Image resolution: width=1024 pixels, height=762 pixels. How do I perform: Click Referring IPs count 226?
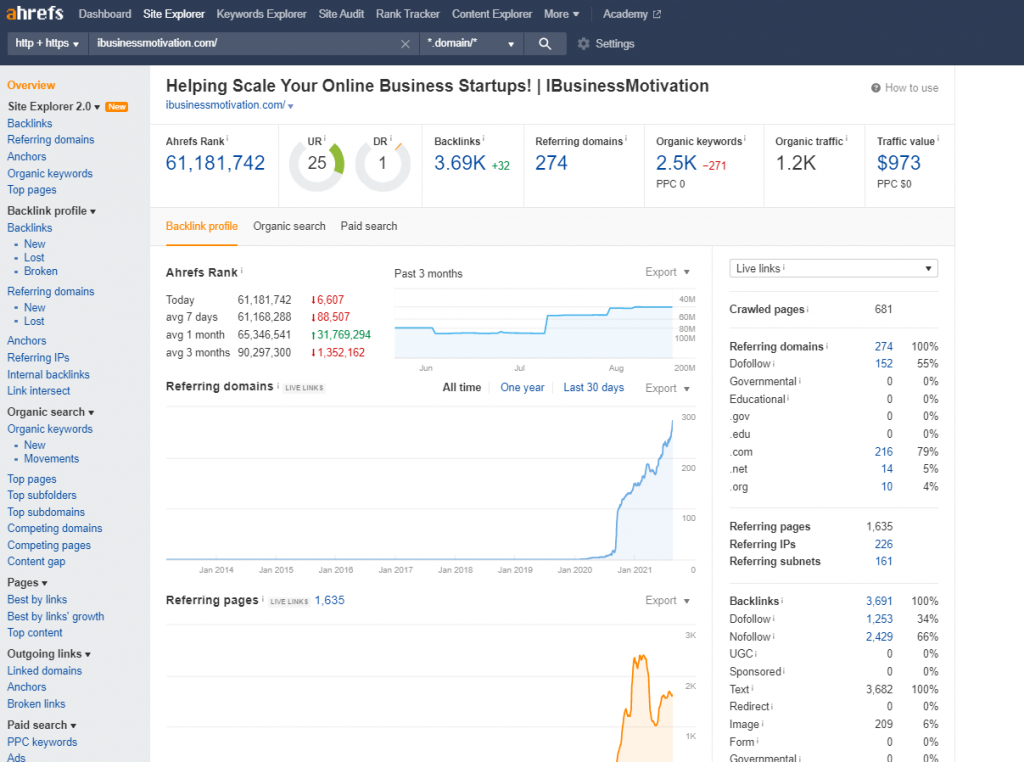coord(884,544)
